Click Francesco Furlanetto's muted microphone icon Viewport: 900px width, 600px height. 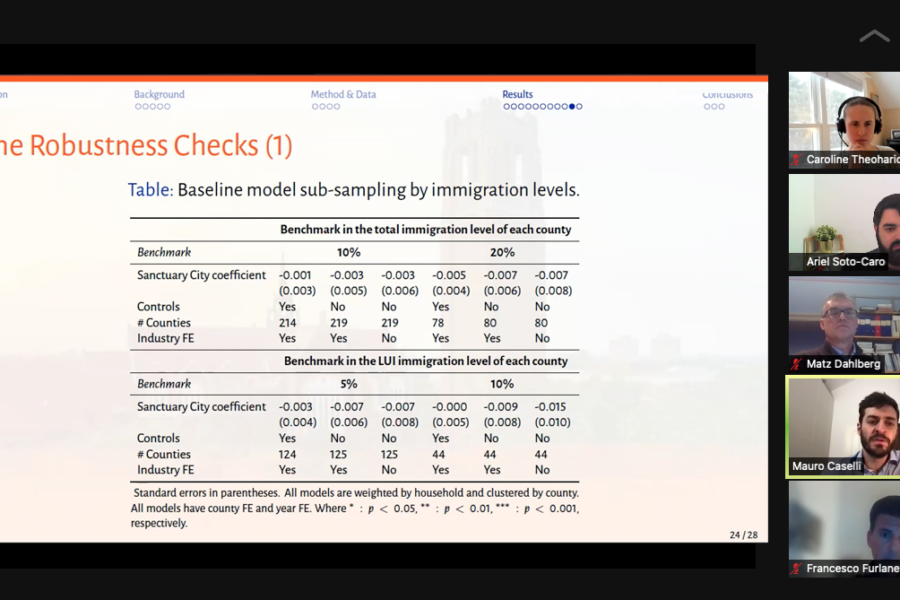coord(797,569)
